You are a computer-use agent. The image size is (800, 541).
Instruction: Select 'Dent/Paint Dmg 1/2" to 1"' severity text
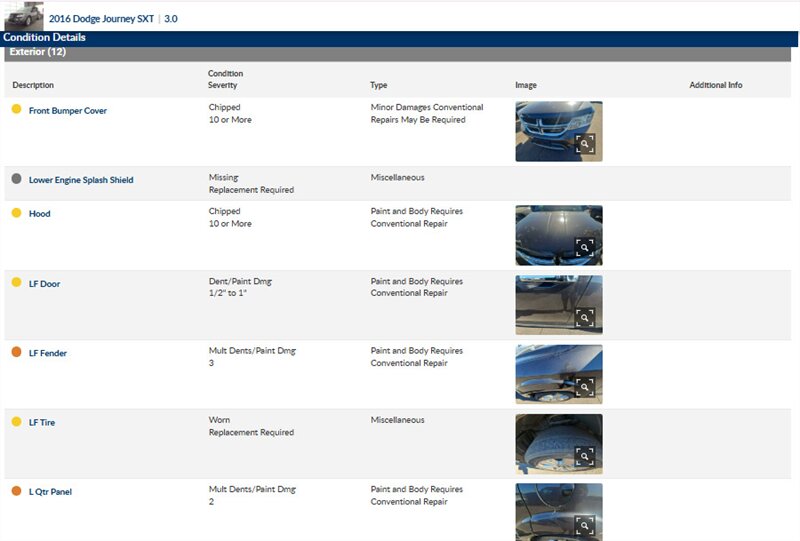pos(240,287)
